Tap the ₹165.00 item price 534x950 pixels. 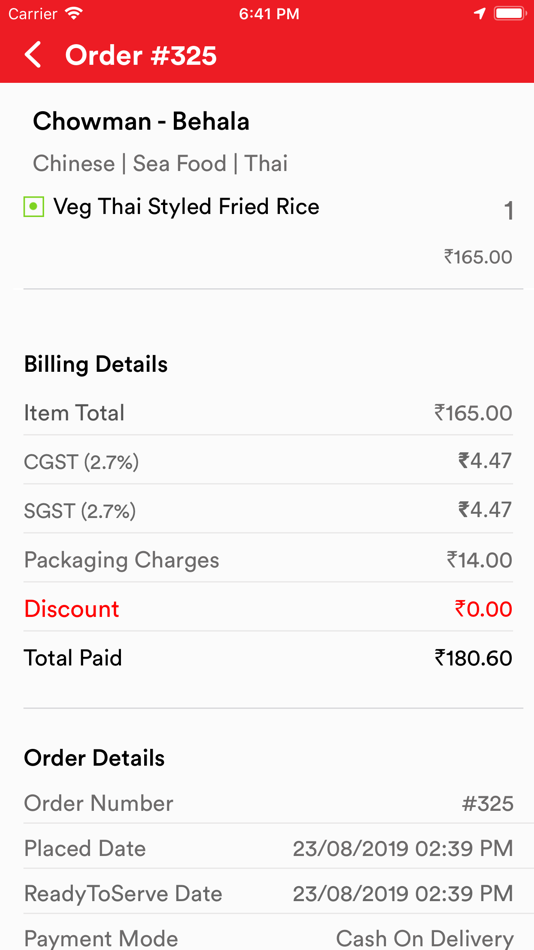click(x=478, y=257)
